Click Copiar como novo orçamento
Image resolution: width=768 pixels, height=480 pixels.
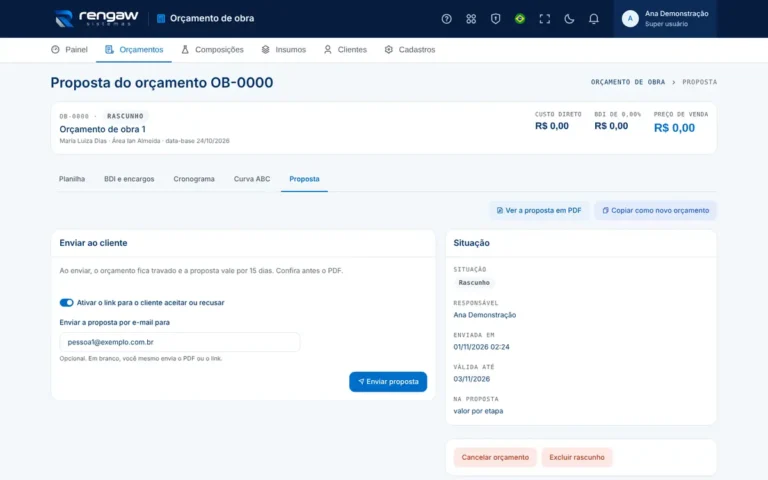(x=655, y=210)
